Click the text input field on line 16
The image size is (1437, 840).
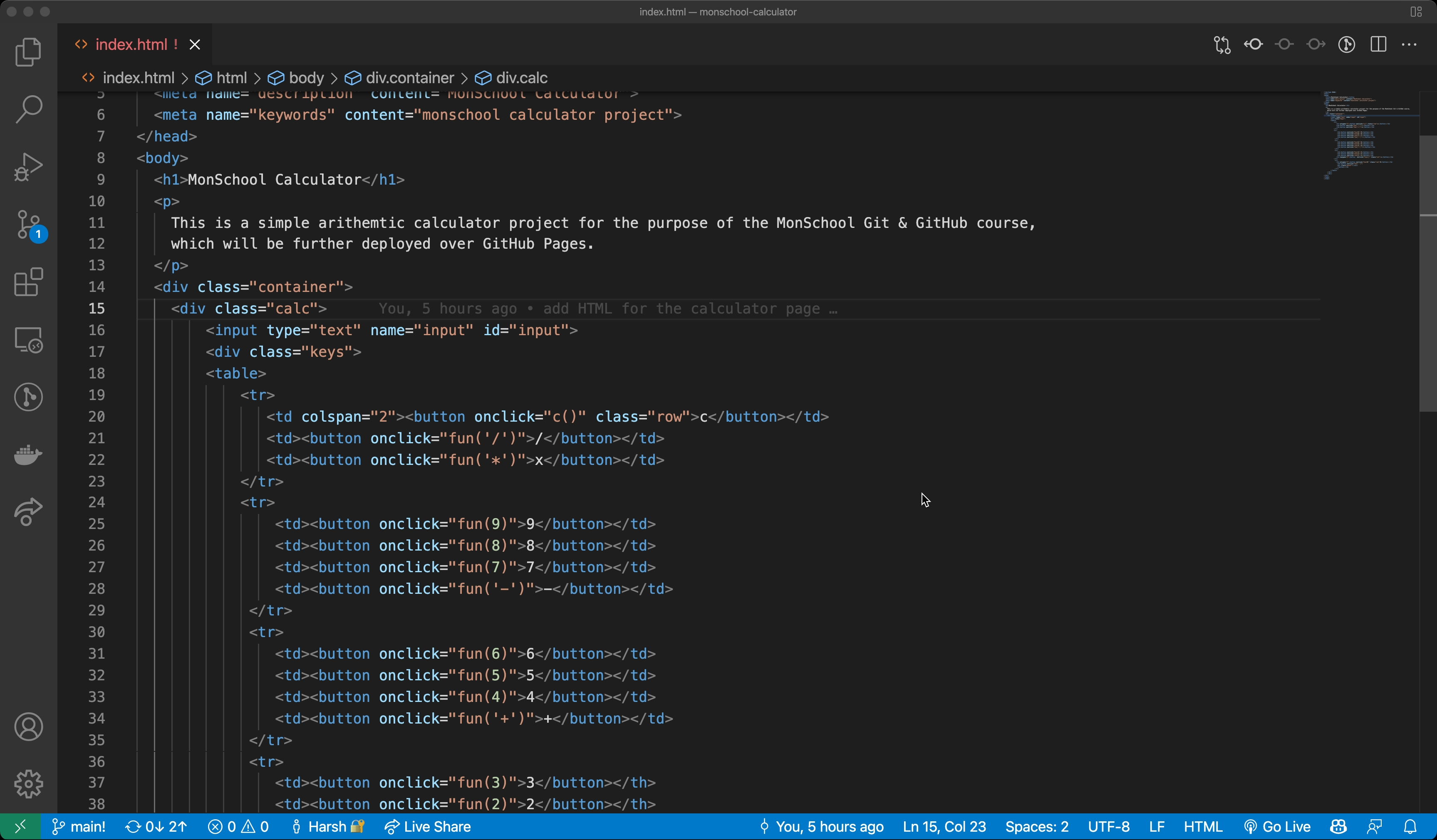coord(394,330)
